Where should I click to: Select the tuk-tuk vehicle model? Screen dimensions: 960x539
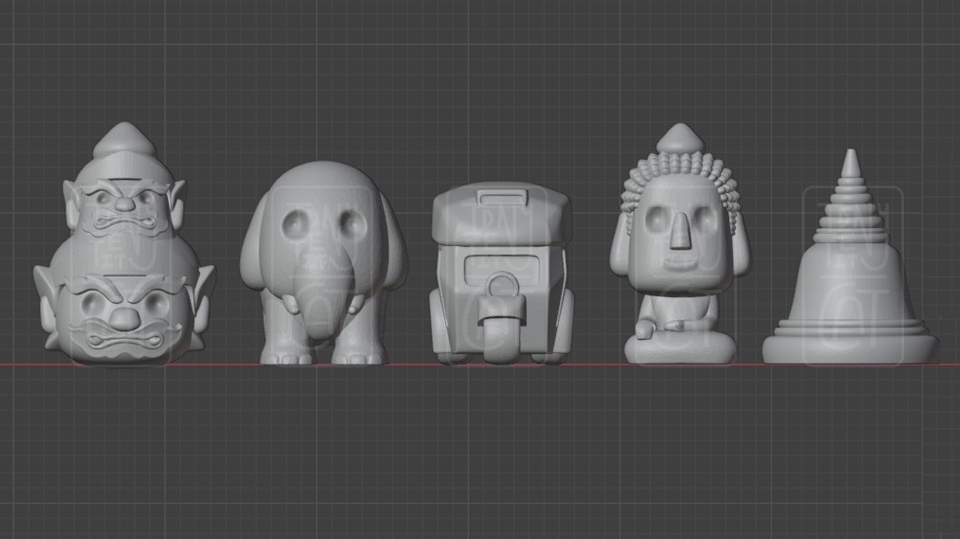(x=501, y=274)
